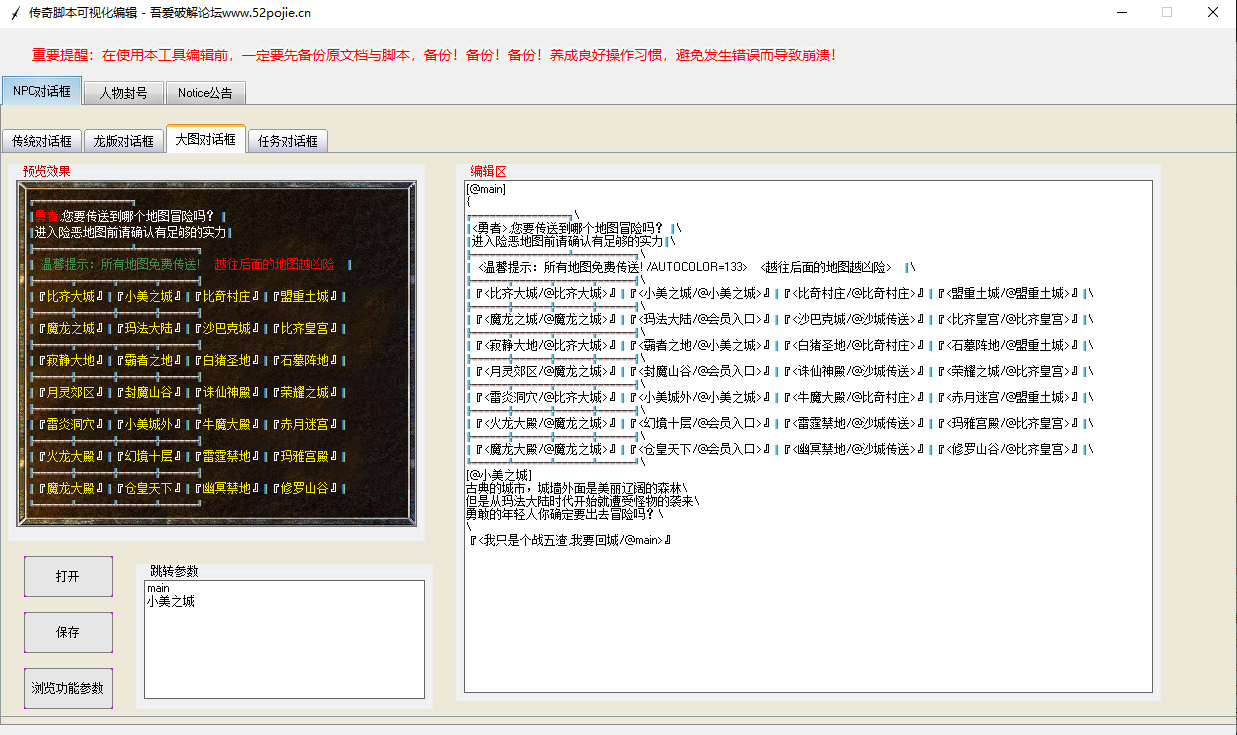
Task: Click 玛雅宫殿 link in preview
Action: point(305,456)
